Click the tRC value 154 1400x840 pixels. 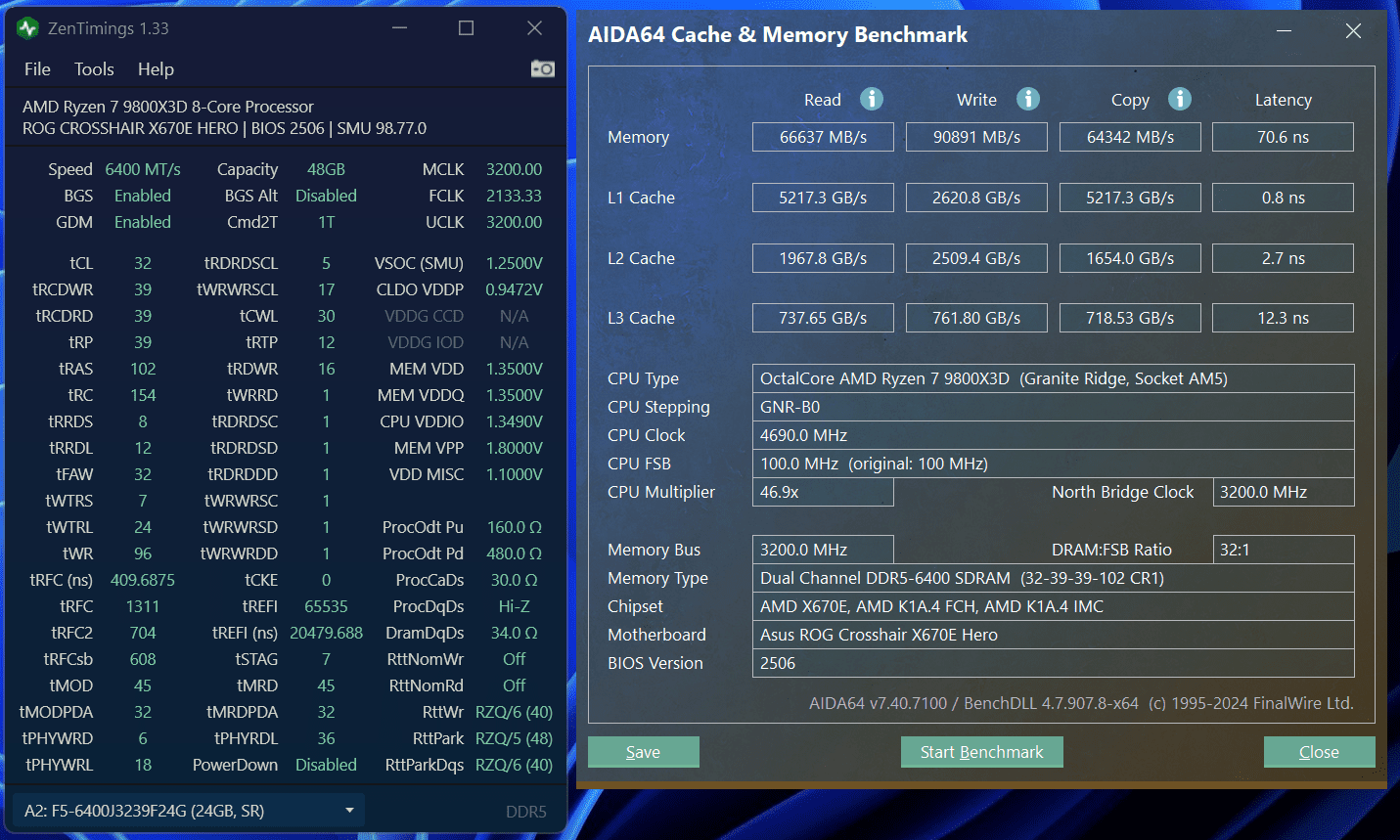143,395
